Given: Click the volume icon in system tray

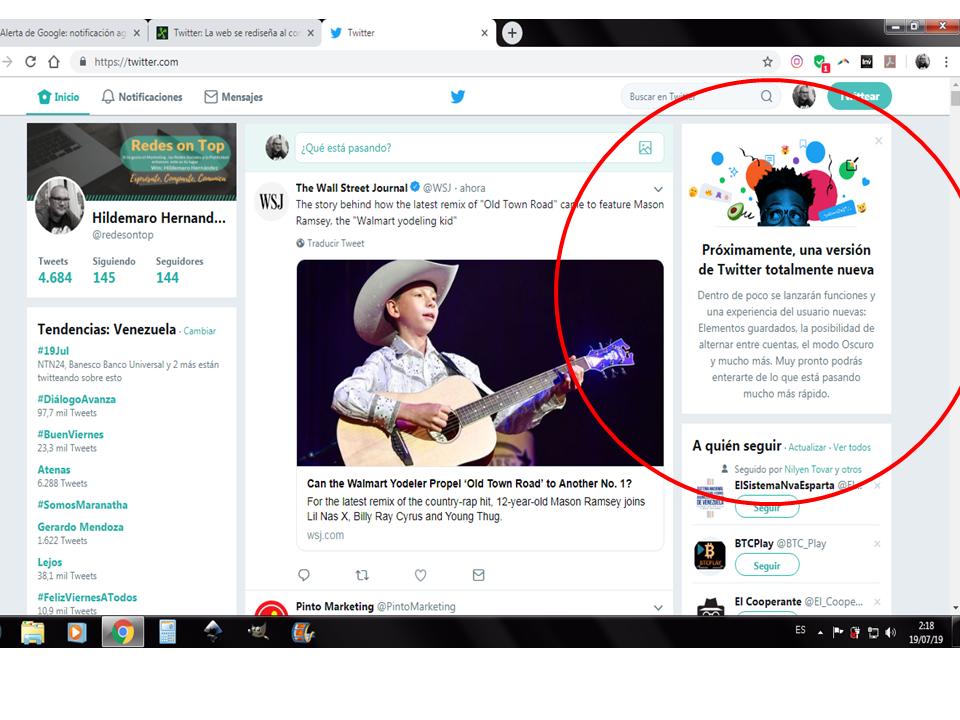Looking at the screenshot, I should point(891,632).
